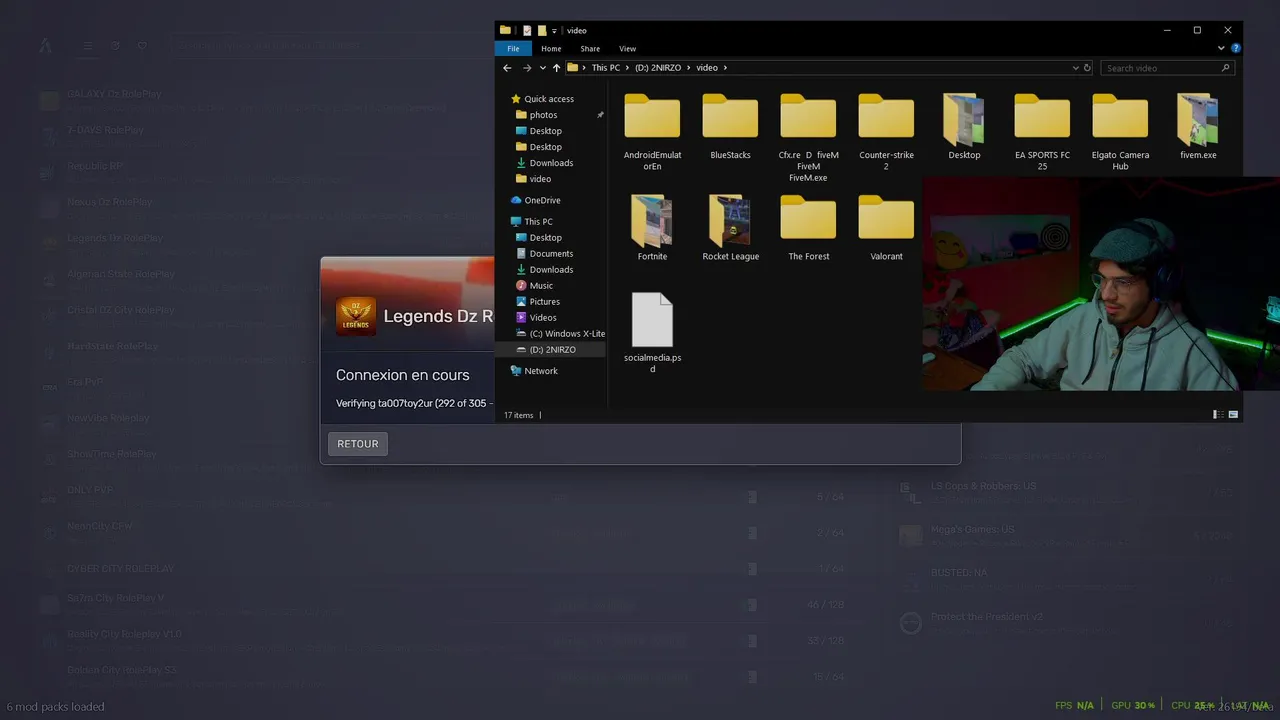Click the quick access properties icon in title bar
Screen dimensions: 1280x720
click(527, 30)
